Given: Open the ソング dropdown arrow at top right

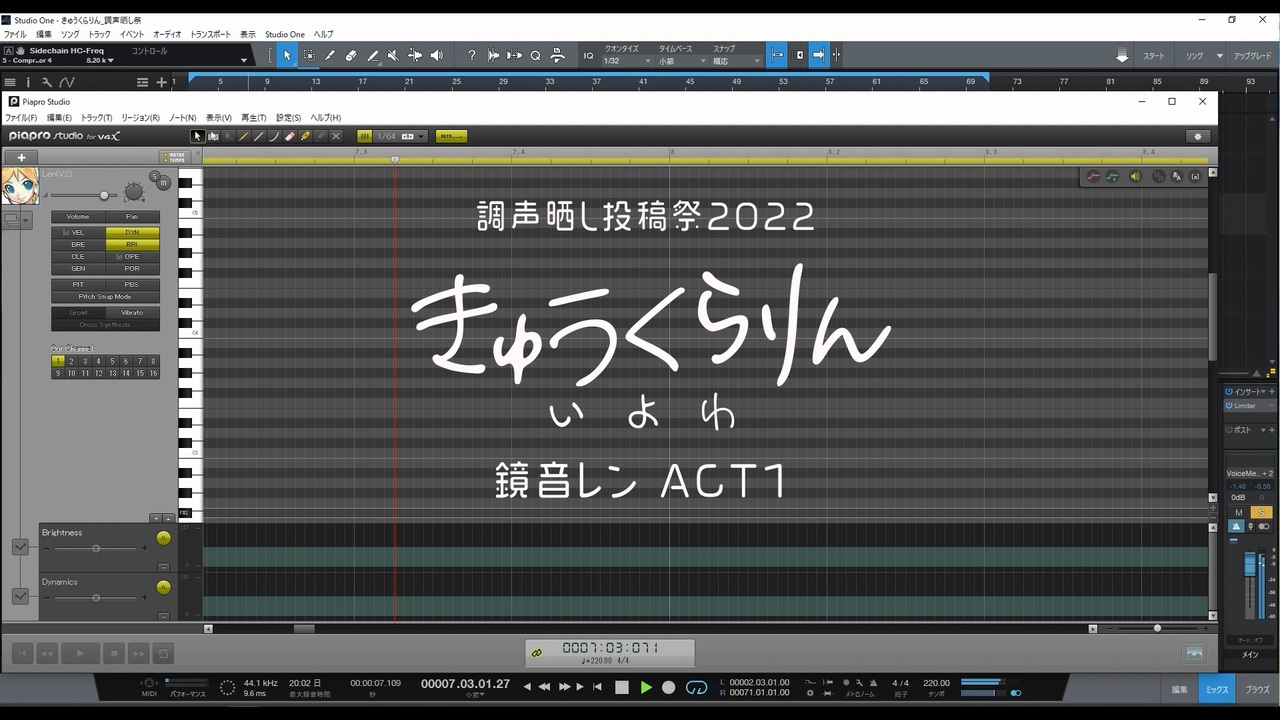Looking at the screenshot, I should point(1220,57).
